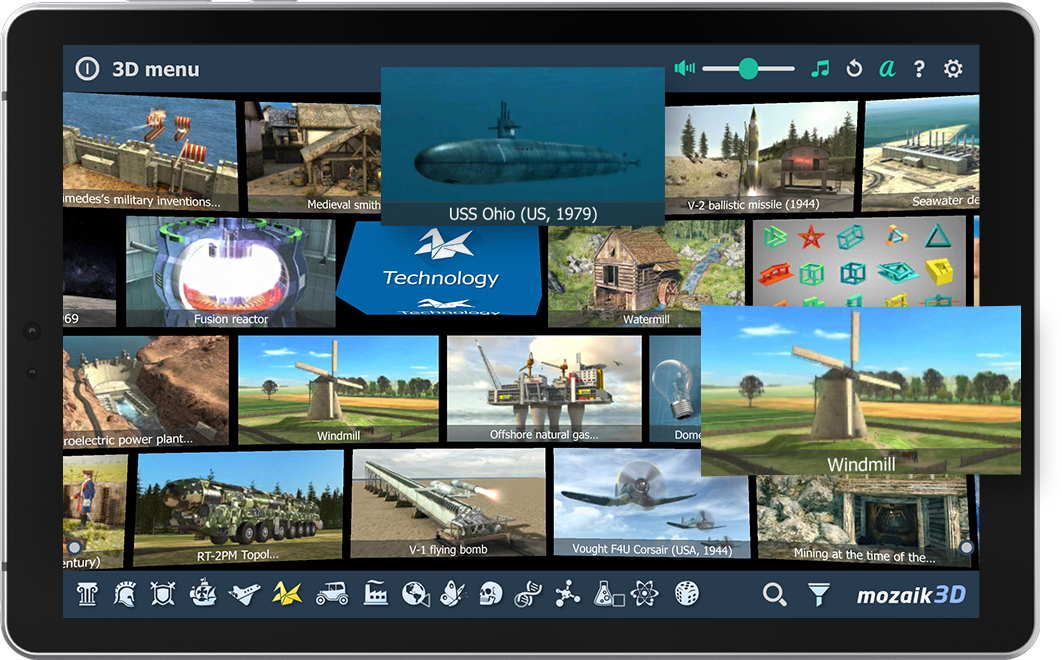Click the volume slider handle
The height and width of the screenshot is (660, 1062).
(x=748, y=69)
